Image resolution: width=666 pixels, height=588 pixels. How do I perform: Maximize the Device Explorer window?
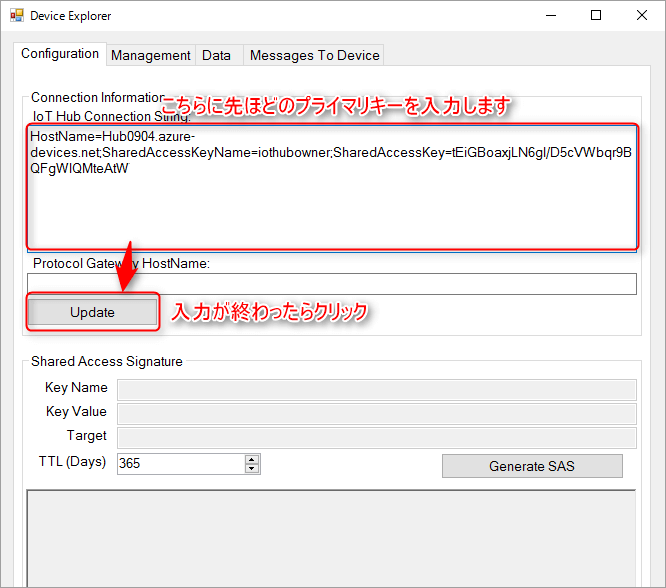pos(596,16)
